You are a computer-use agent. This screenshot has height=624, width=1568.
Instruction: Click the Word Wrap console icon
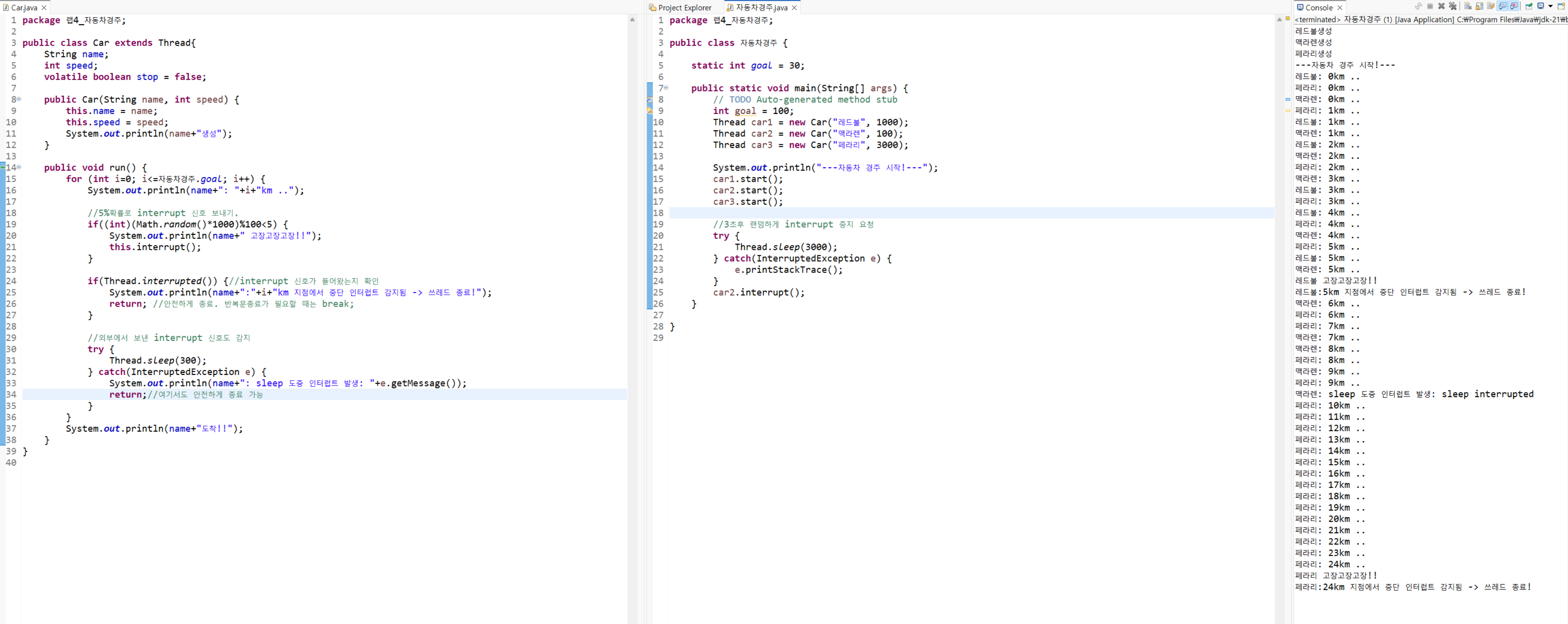click(1491, 6)
